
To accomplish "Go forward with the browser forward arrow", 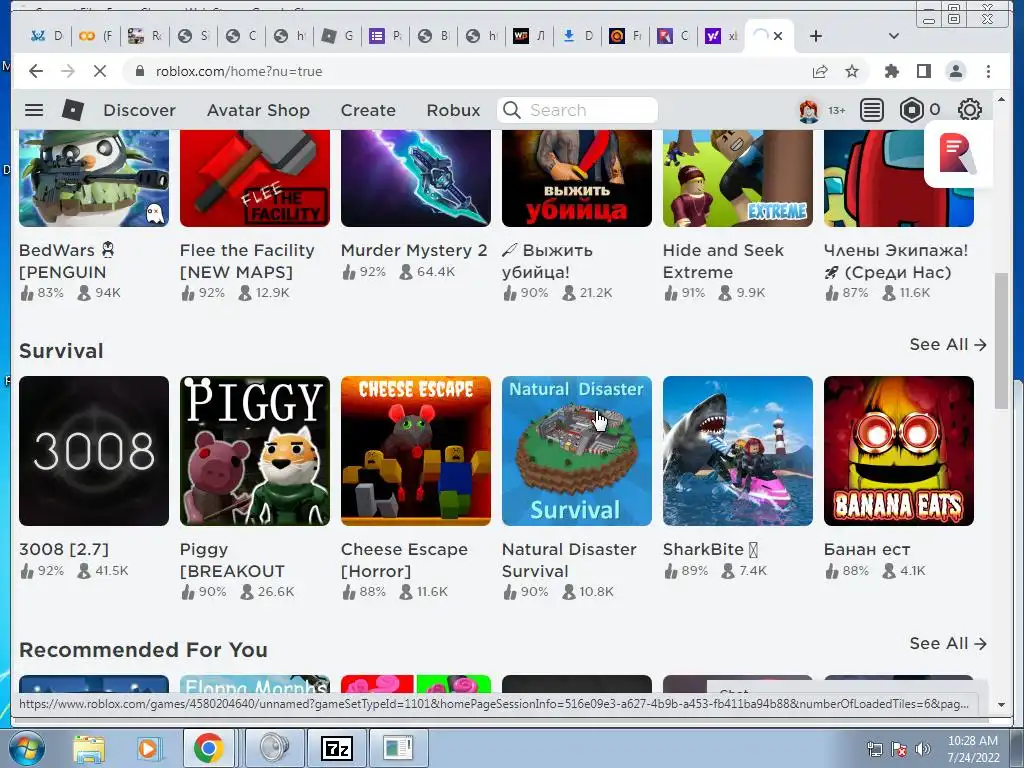I will (x=68, y=71).
